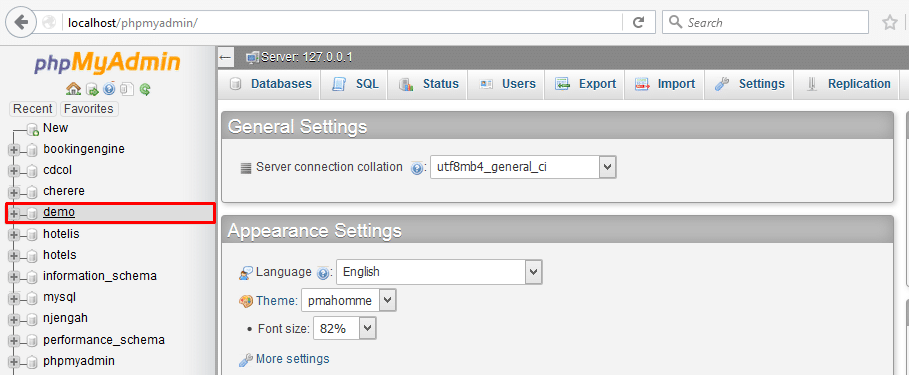Open the Import tab
Image resolution: width=909 pixels, height=375 pixels.
coord(664,84)
